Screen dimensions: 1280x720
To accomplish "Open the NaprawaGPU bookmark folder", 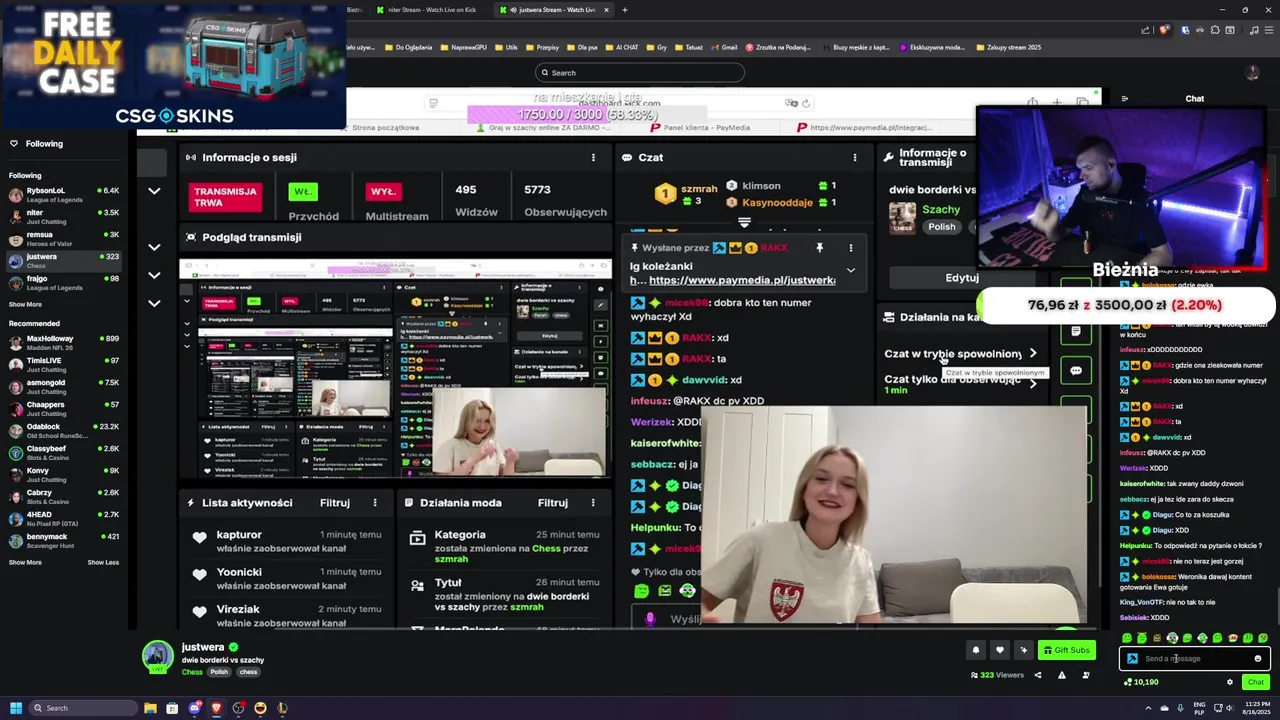I will click(463, 47).
